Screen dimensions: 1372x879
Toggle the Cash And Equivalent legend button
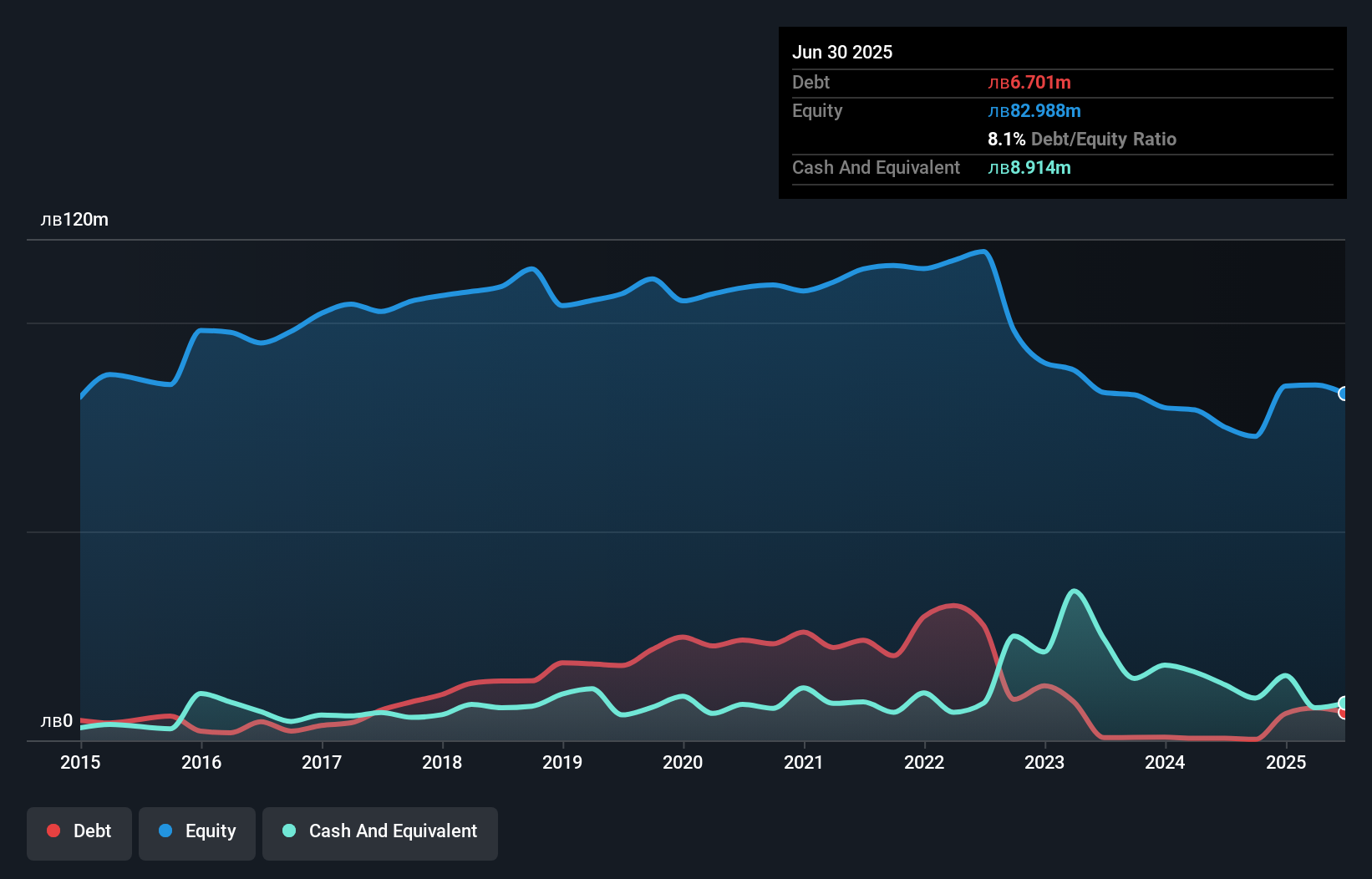pyautogui.click(x=380, y=832)
